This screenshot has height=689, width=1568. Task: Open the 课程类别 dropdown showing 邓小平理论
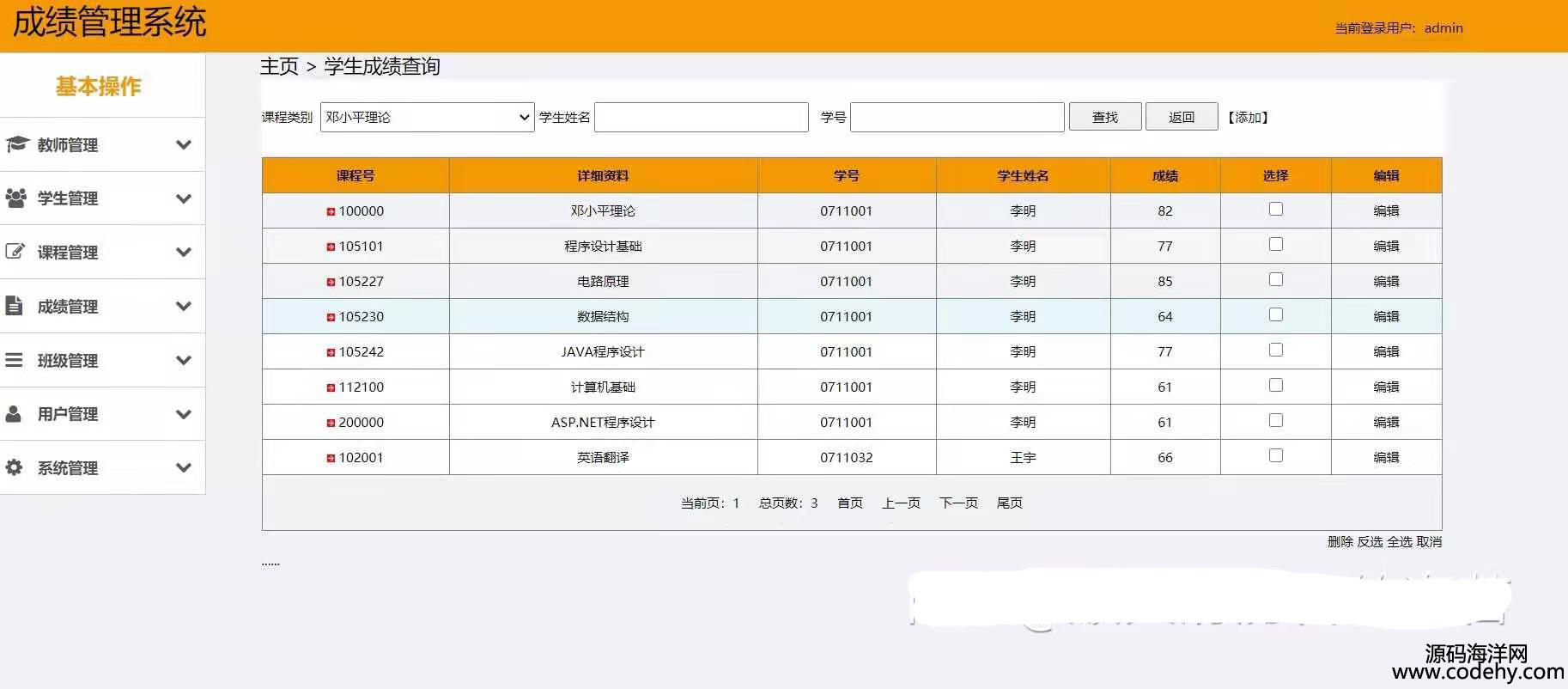tap(427, 117)
